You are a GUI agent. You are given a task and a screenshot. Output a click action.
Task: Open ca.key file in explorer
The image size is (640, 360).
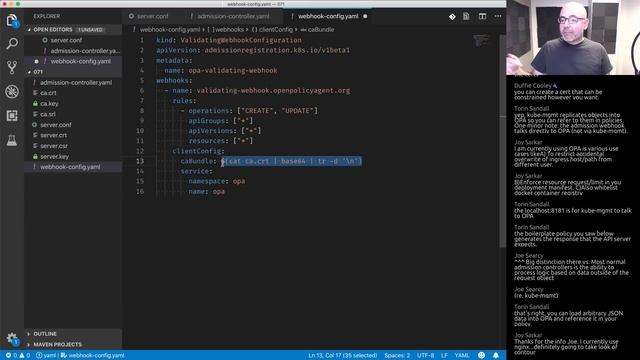pyautogui.click(x=49, y=104)
